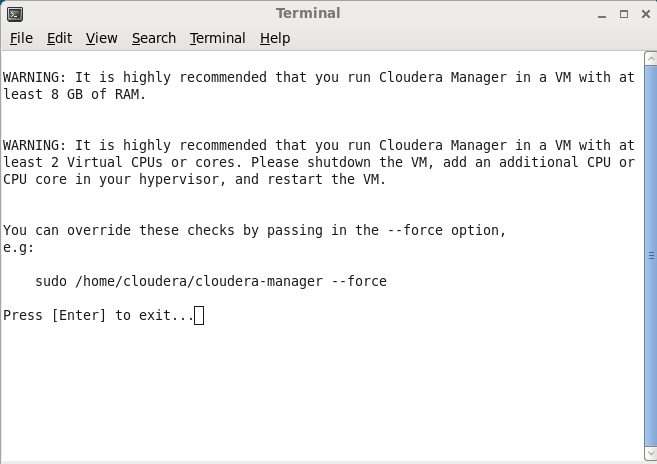Open the Search menu
Screen dimensions: 657x464
(154, 38)
